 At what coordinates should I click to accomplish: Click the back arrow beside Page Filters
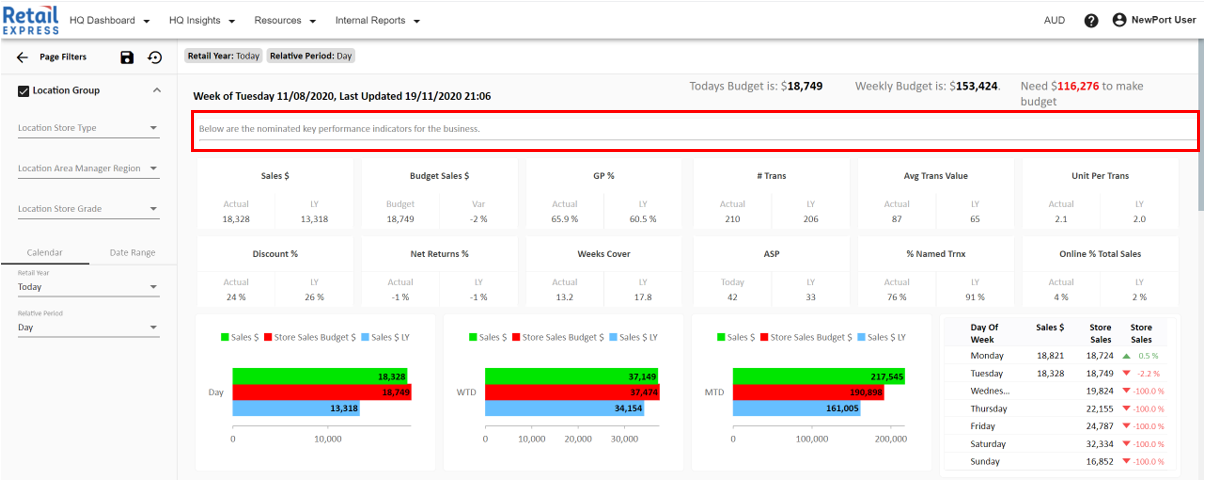click(x=22, y=58)
